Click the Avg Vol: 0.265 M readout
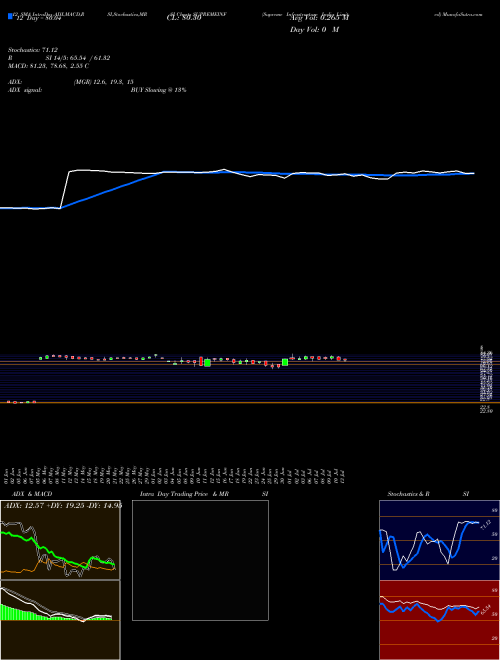 pyautogui.click(x=319, y=18)
